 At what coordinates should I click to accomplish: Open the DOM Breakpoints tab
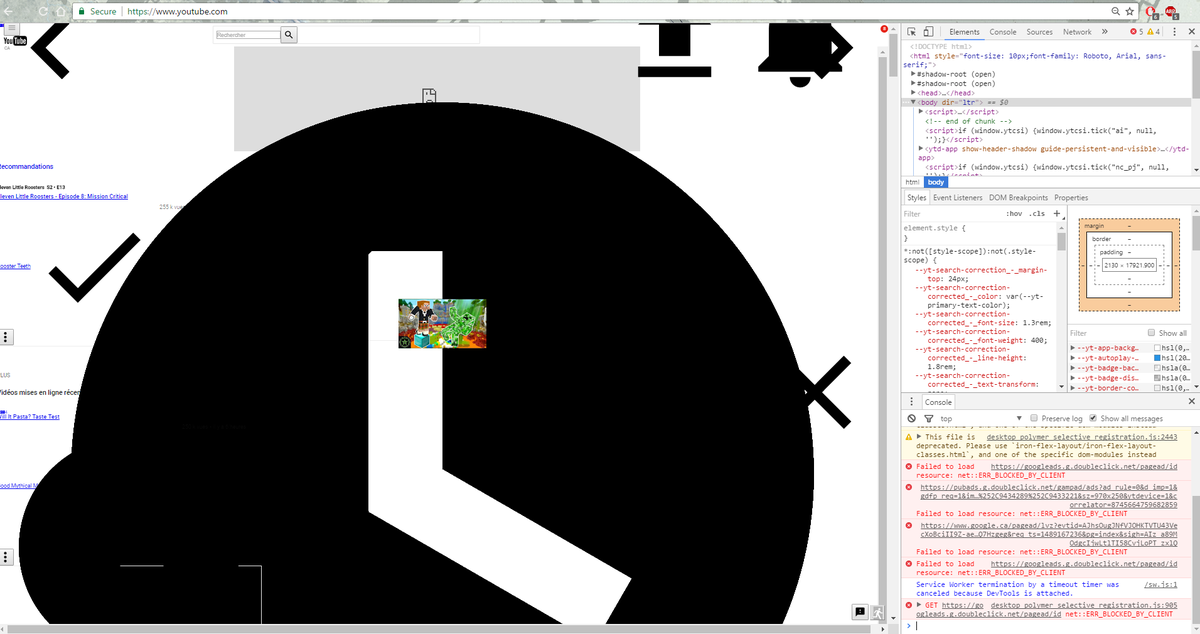tap(1018, 198)
